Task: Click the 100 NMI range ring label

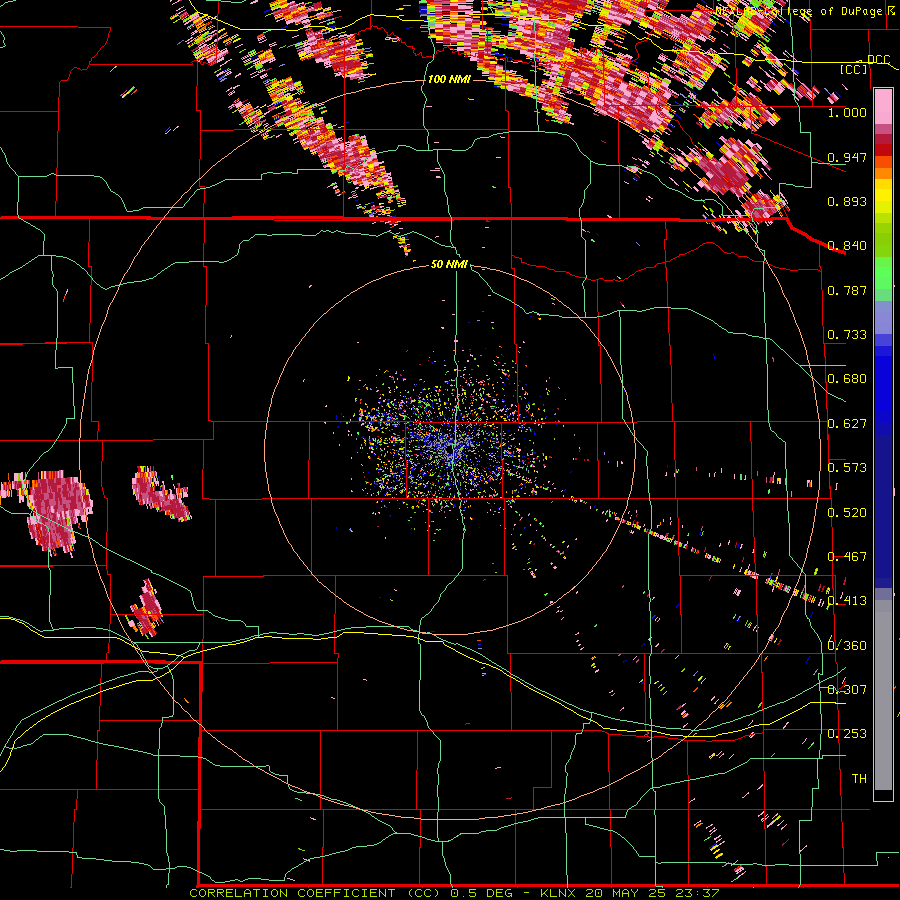Action: click(449, 79)
